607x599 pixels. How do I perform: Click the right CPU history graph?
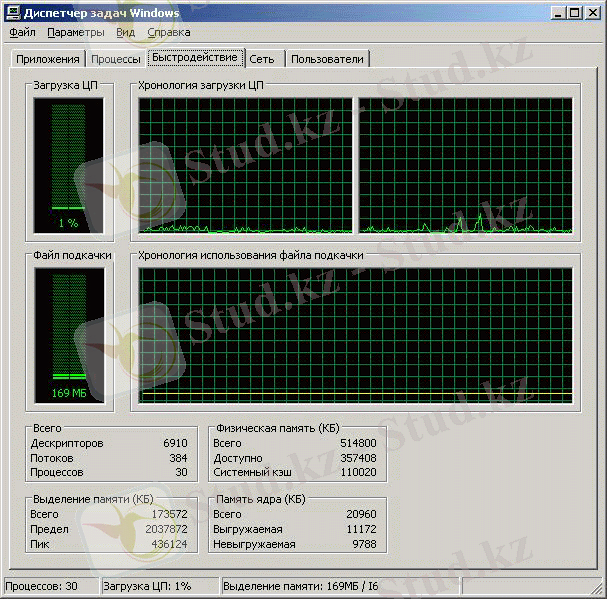coord(465,165)
